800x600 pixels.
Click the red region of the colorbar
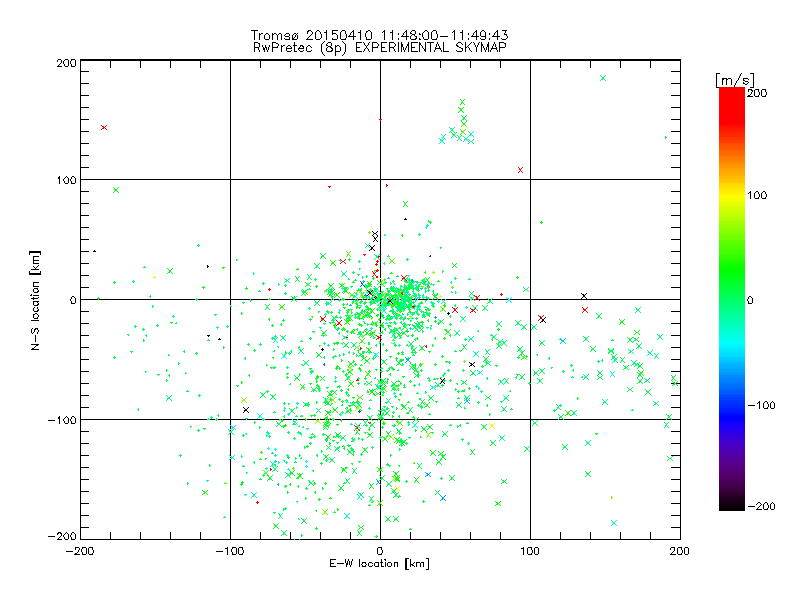pos(732,107)
